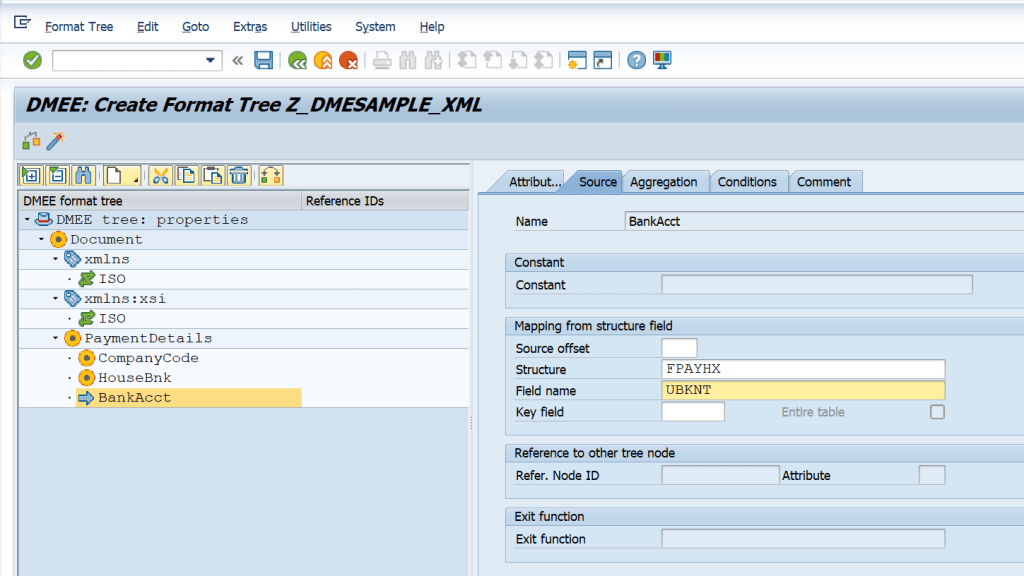Go back using the green back arrow

pyautogui.click(x=297, y=60)
